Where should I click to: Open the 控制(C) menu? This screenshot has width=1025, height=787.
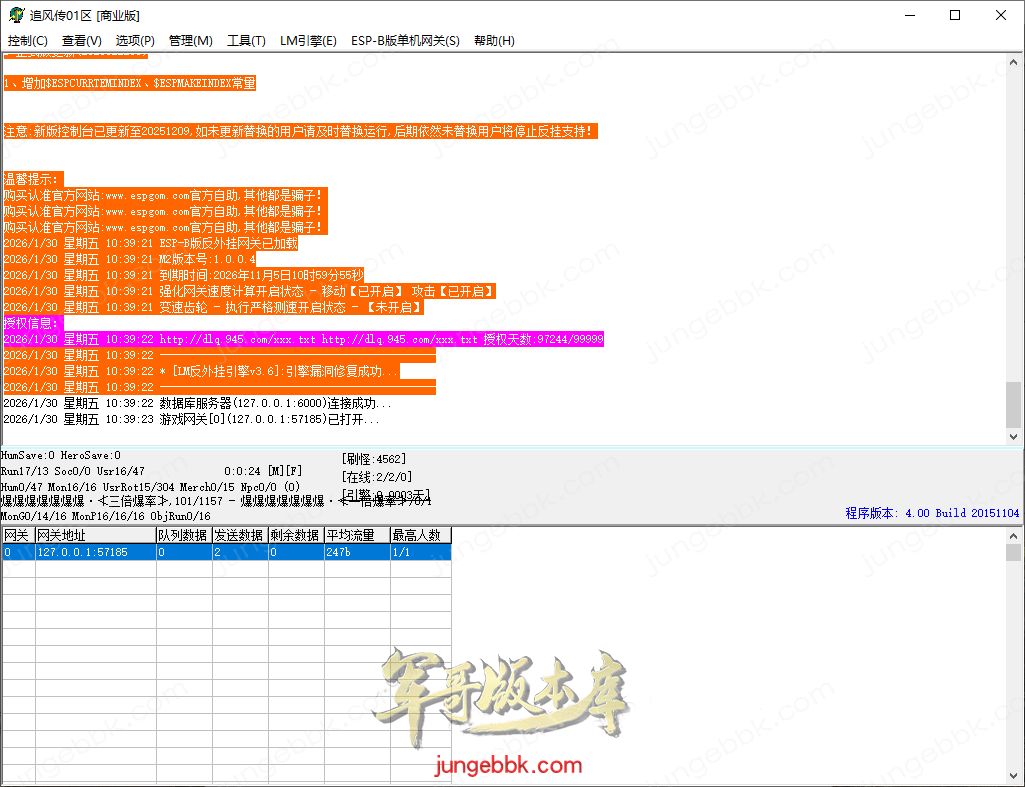pos(28,41)
